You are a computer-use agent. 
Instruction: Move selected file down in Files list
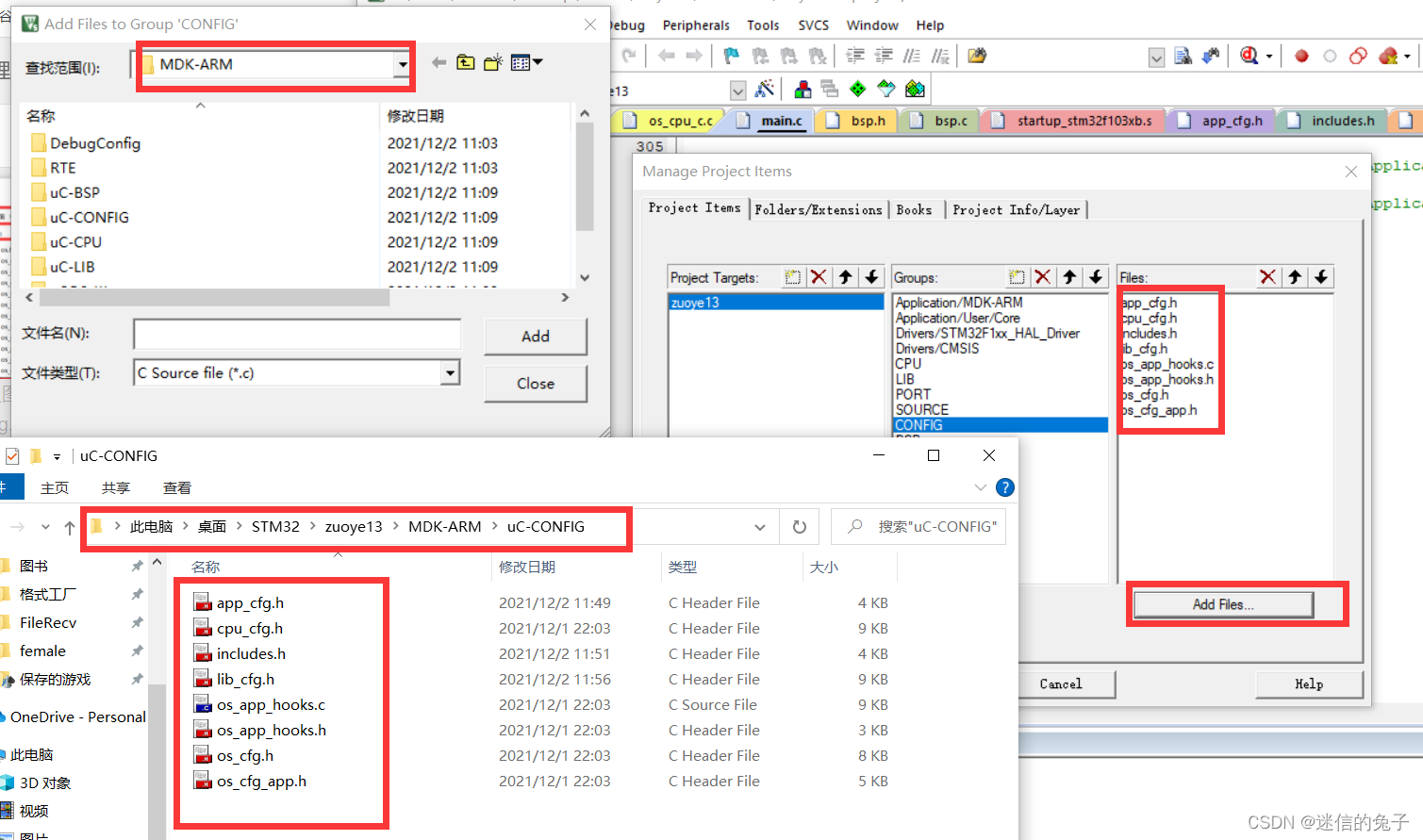coord(1321,277)
